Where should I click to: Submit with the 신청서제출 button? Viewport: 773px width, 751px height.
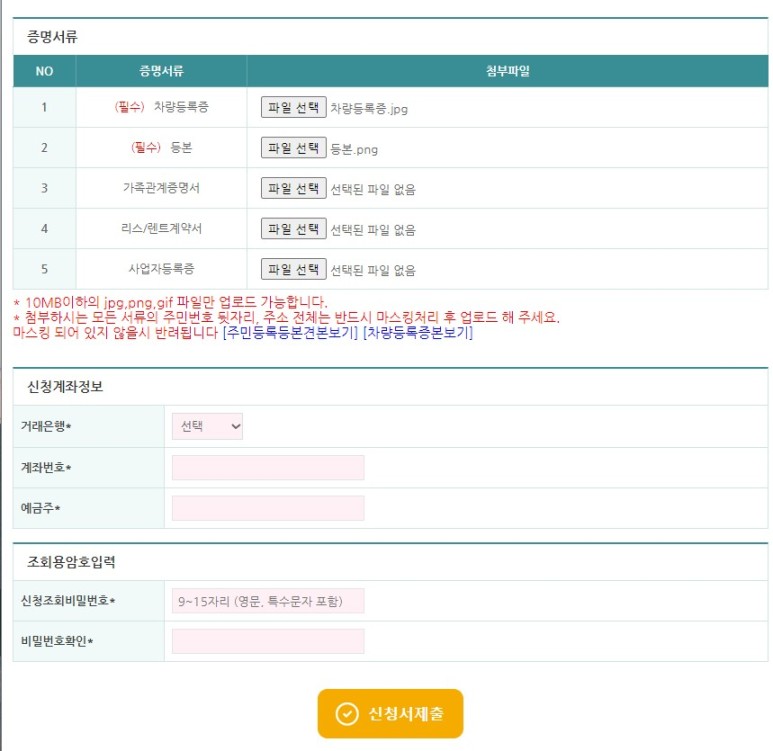[x=390, y=714]
